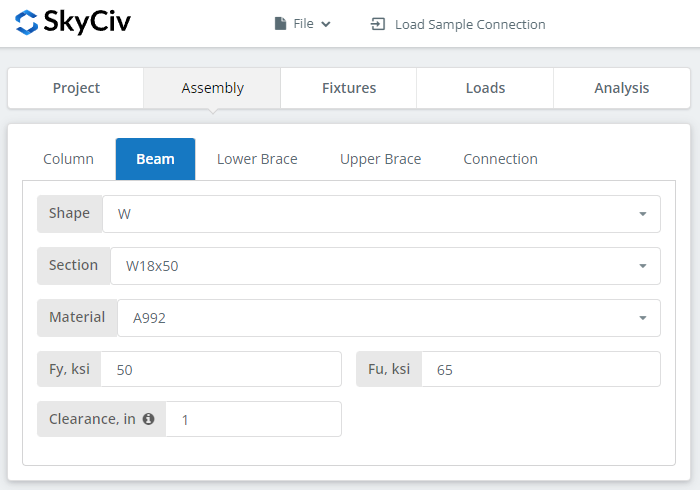
Task: Click the Material label
Action: [x=77, y=318]
